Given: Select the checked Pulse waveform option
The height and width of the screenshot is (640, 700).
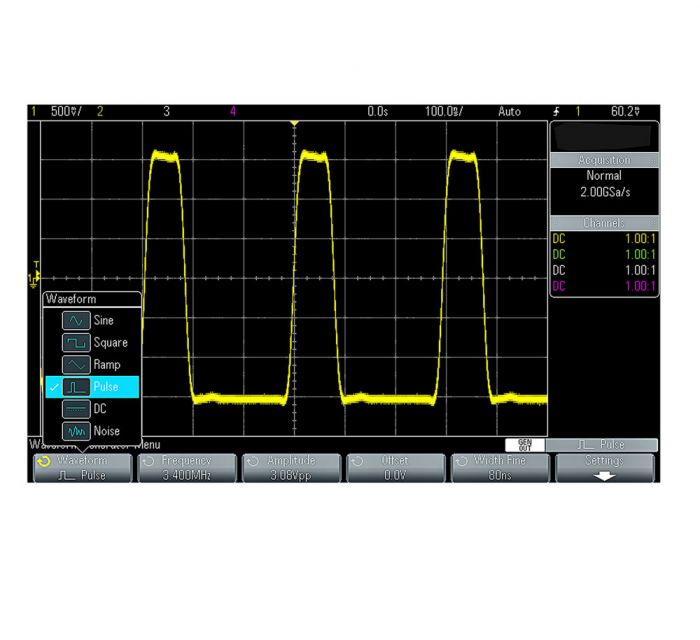Looking at the screenshot, I should [x=91, y=387].
